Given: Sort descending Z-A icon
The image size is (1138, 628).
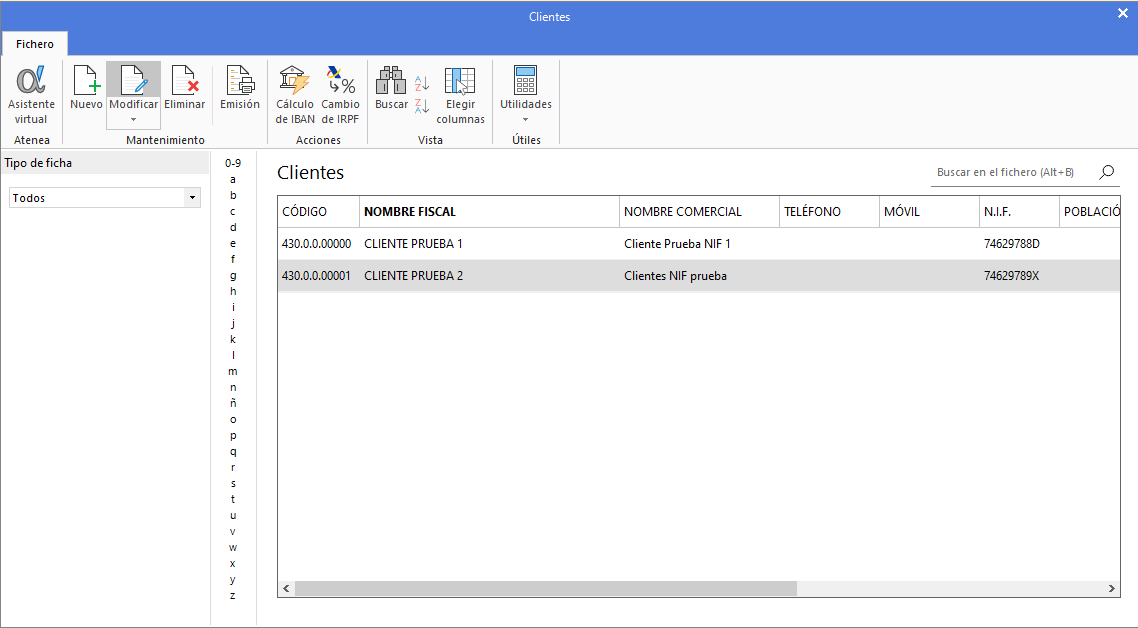Looking at the screenshot, I should (422, 105).
